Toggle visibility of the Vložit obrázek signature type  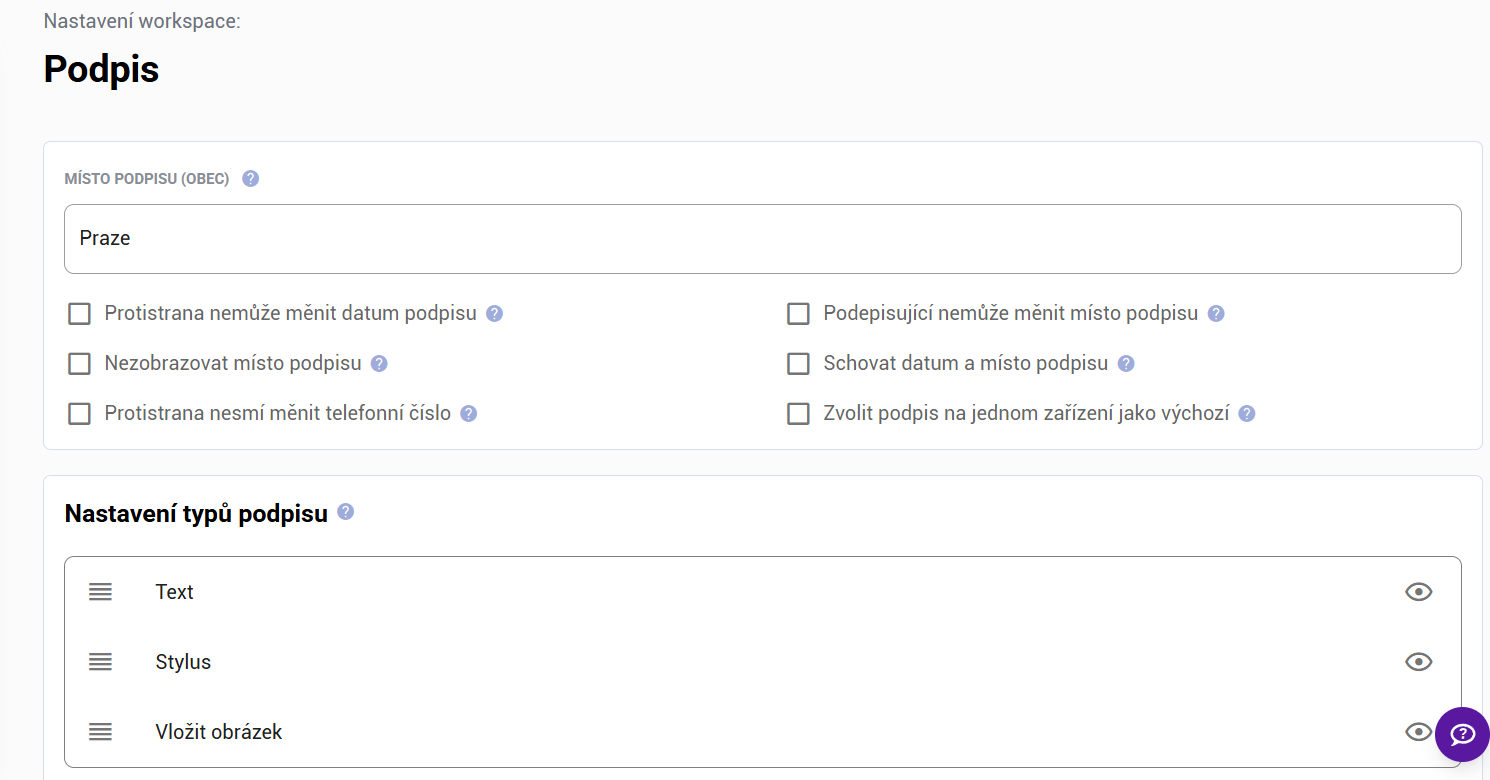[1418, 732]
